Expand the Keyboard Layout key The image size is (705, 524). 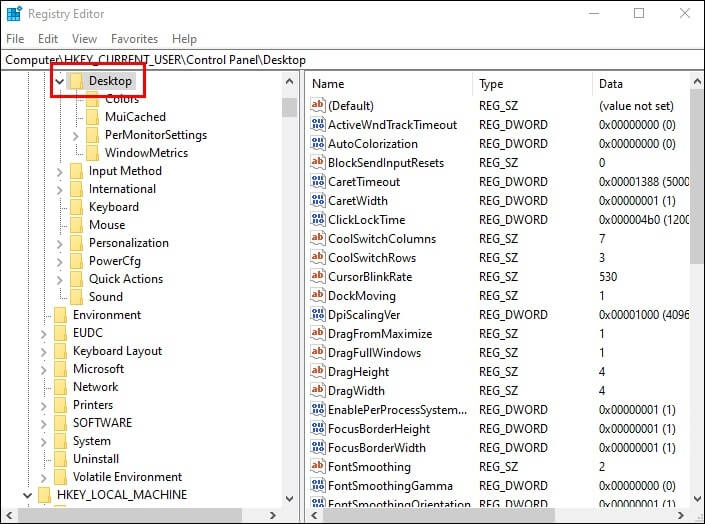click(43, 351)
